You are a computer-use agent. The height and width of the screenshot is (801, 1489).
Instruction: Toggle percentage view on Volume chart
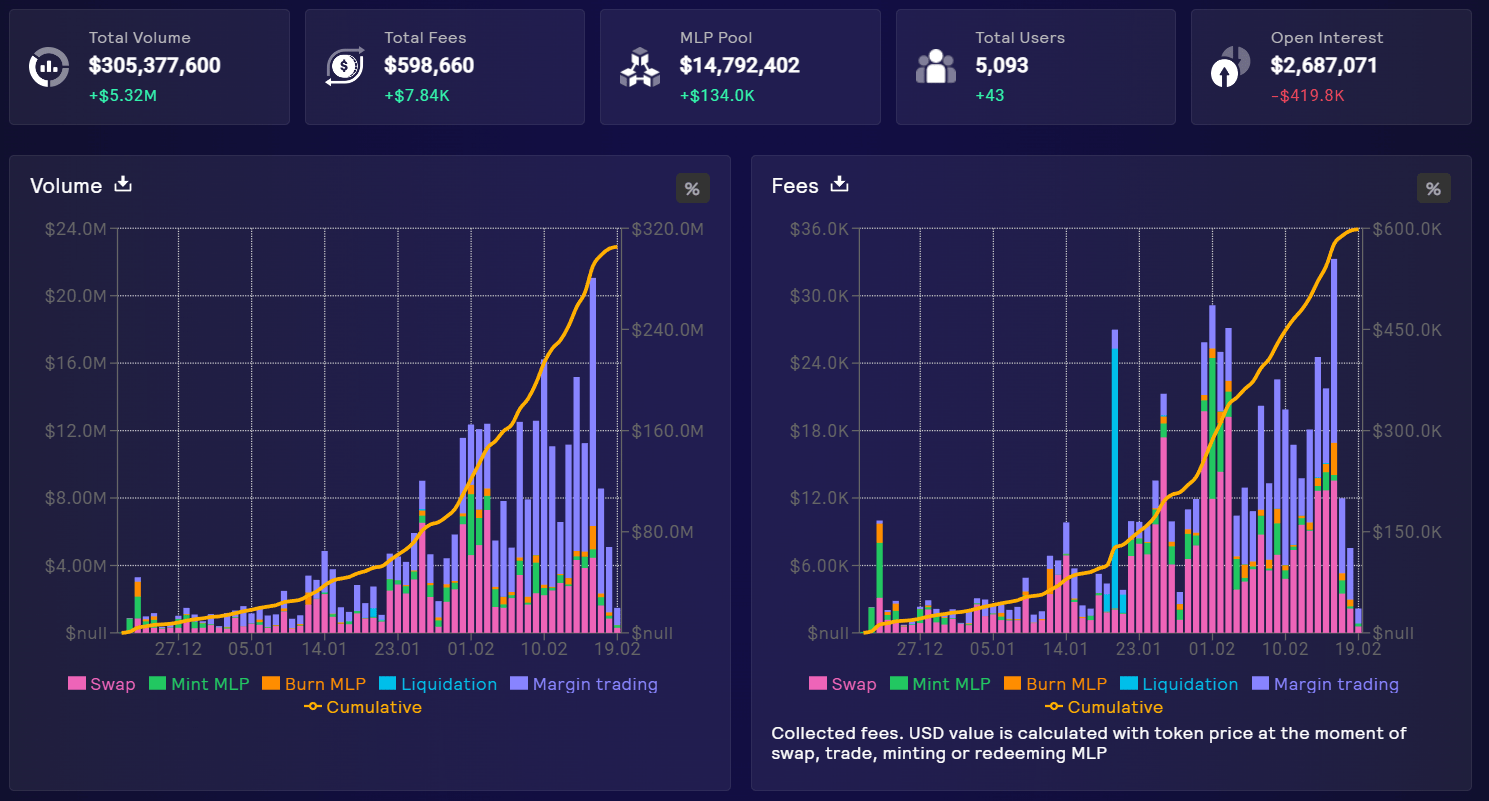coord(692,188)
